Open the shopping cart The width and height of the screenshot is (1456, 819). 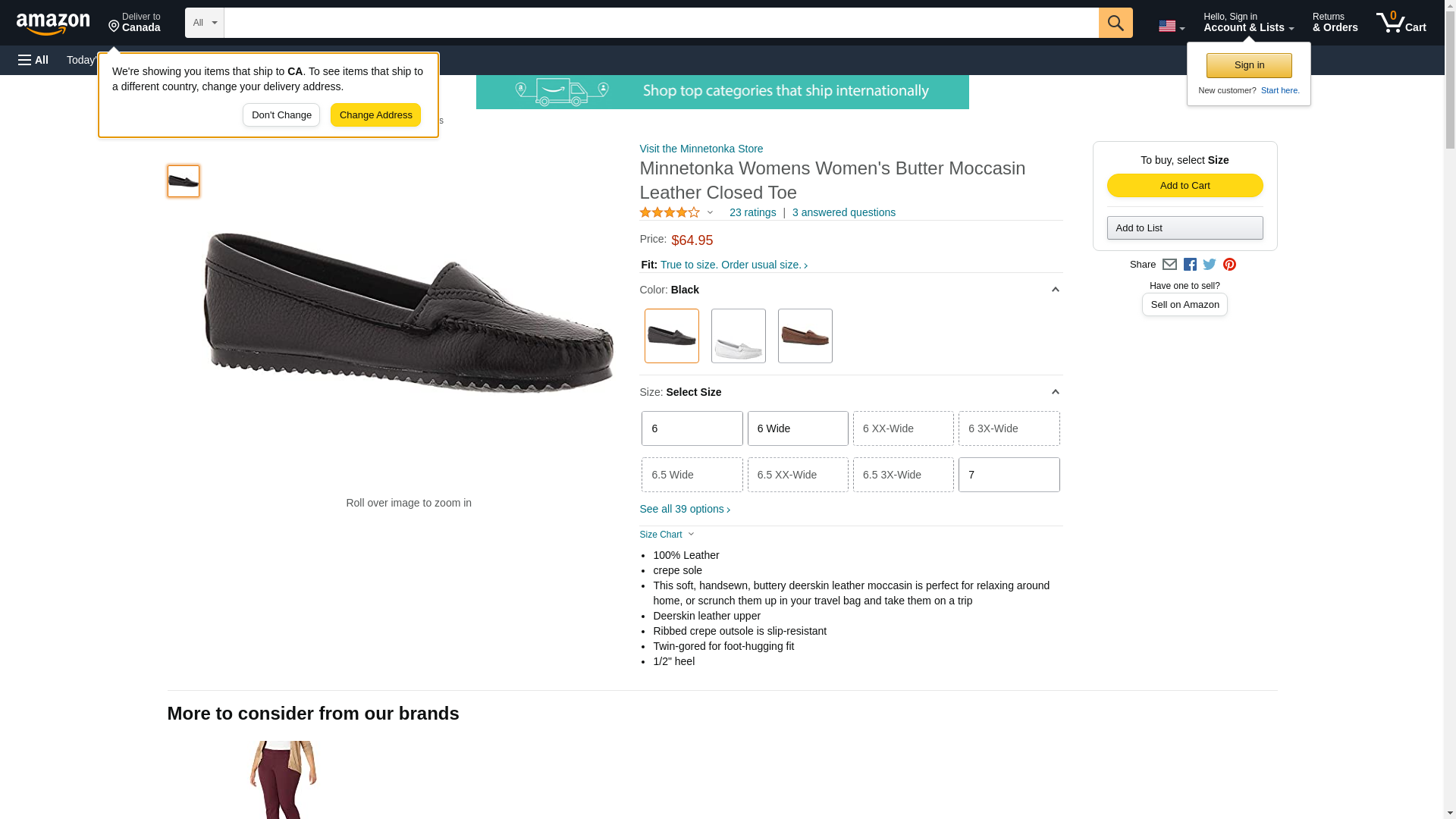coord(1401,23)
